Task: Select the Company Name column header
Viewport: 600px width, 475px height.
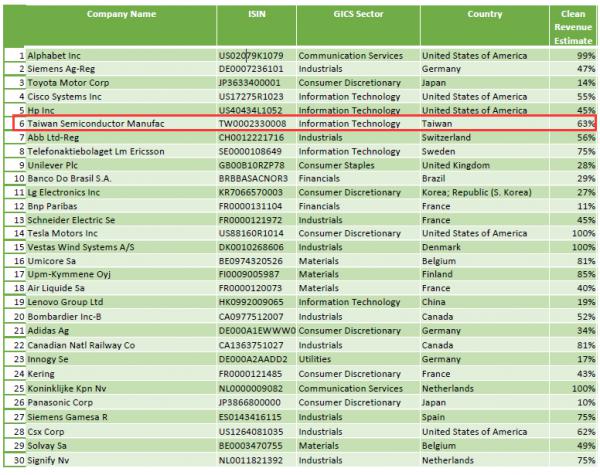Action: pyautogui.click(x=121, y=25)
